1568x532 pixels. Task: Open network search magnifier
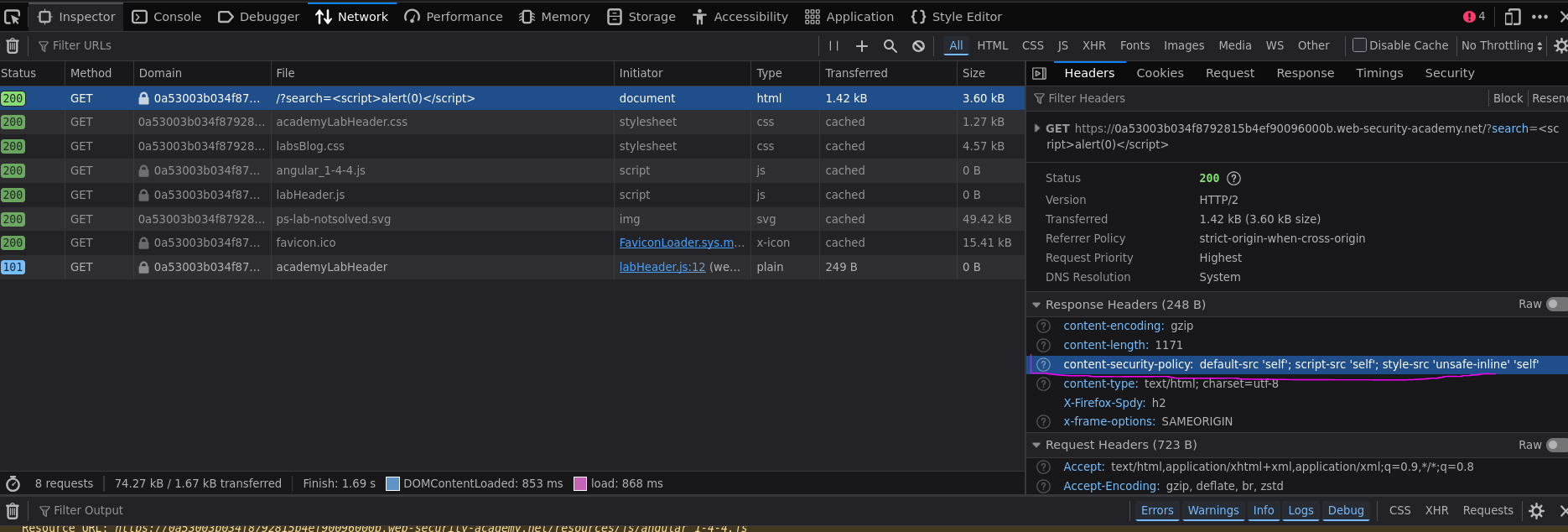pos(890,45)
